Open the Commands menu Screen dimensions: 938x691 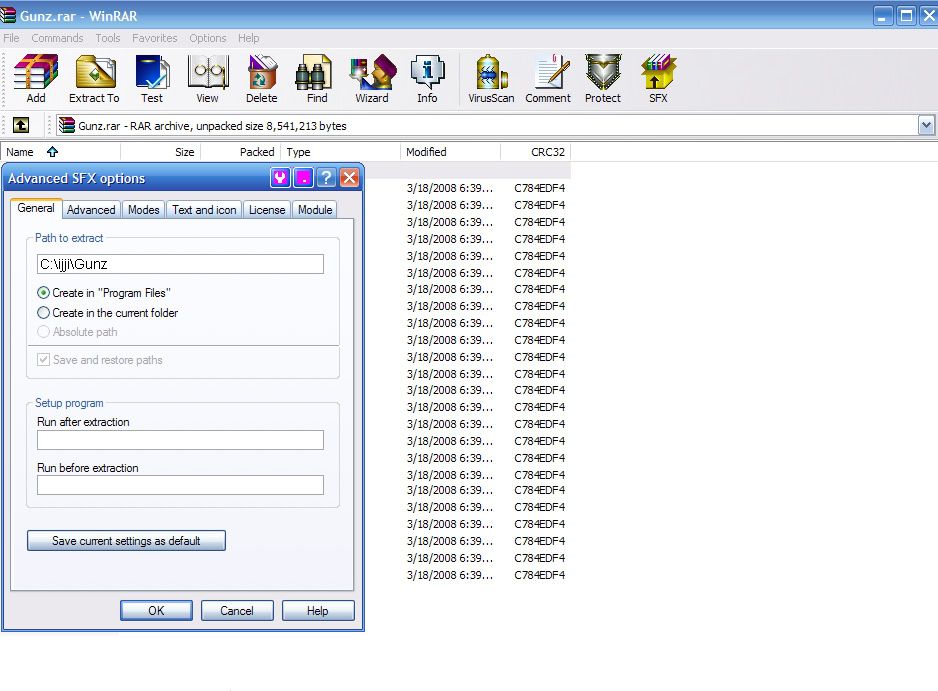pos(57,38)
